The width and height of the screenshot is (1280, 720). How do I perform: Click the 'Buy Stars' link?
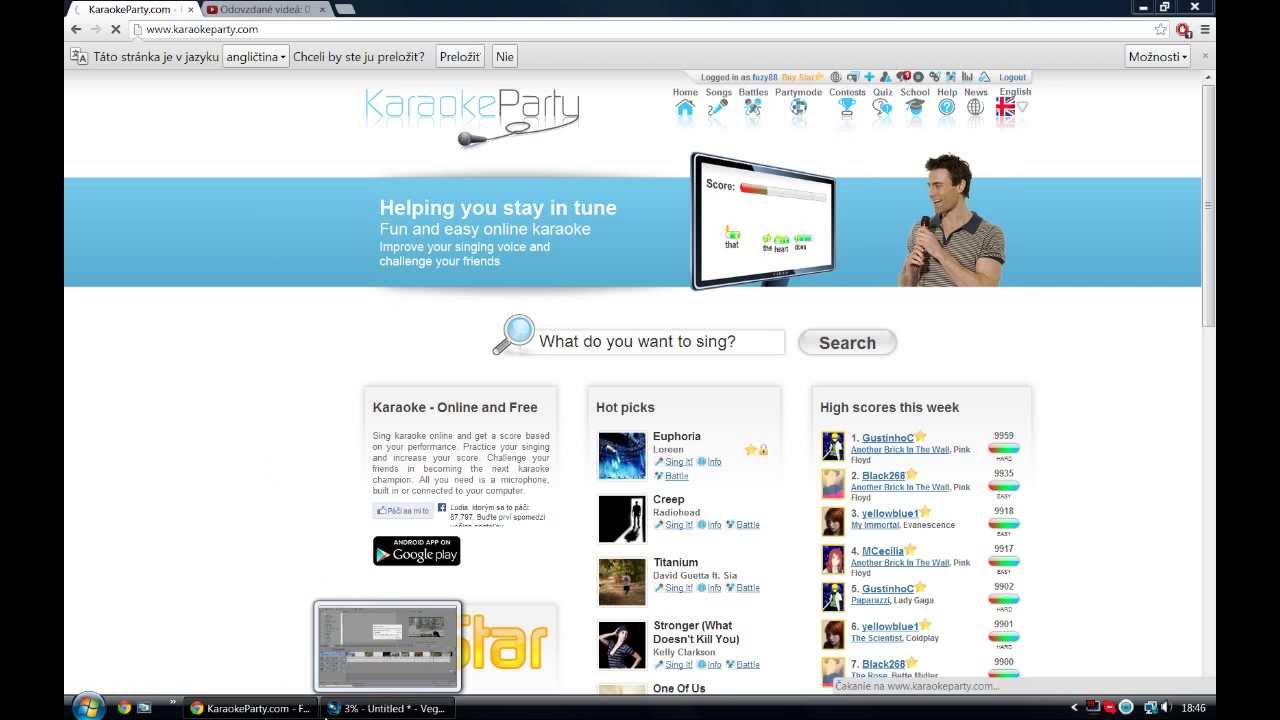[802, 77]
